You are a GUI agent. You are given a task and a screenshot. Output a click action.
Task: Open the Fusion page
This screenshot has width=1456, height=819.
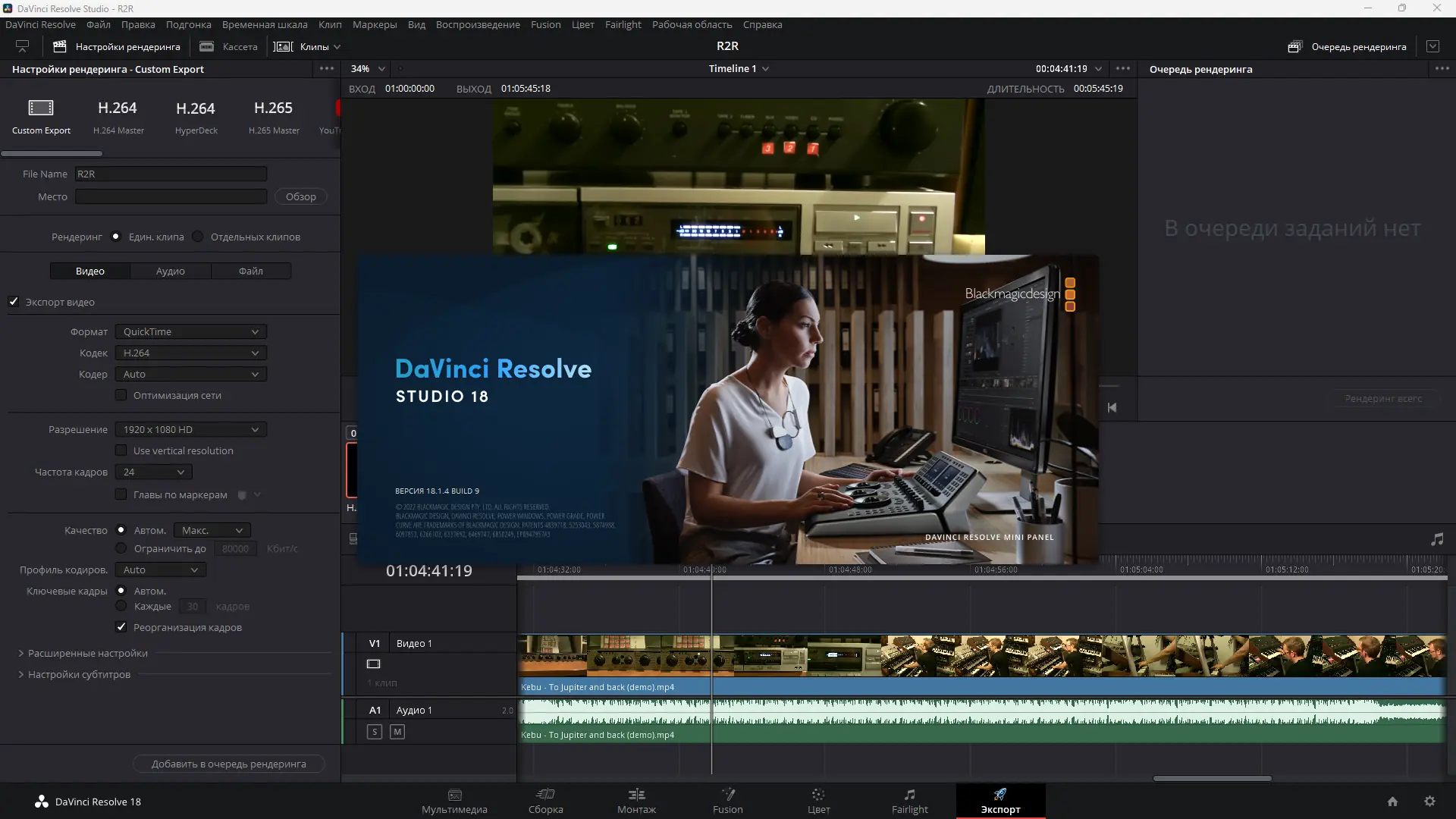pyautogui.click(x=727, y=802)
